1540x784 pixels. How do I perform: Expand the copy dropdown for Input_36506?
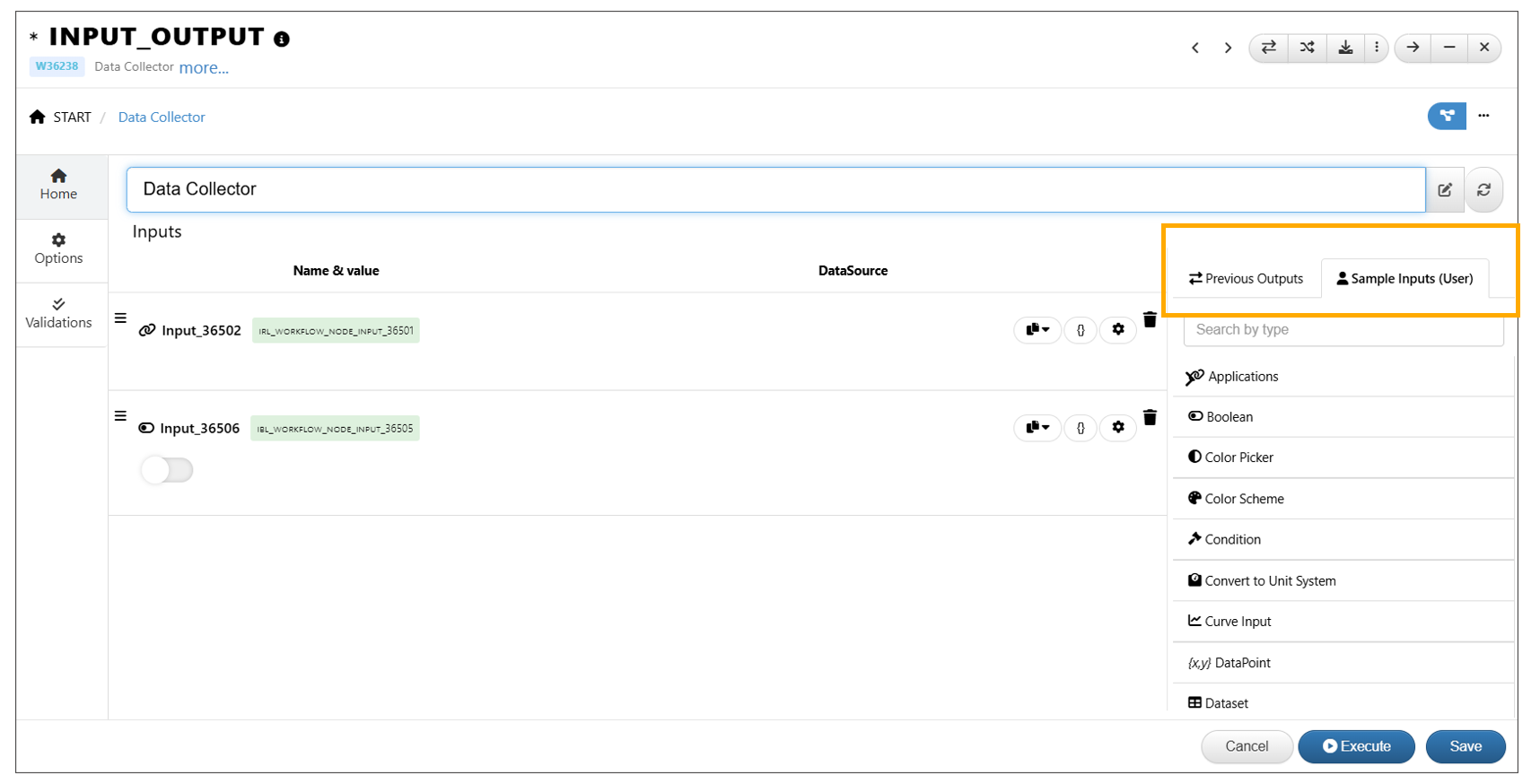[x=1037, y=428]
